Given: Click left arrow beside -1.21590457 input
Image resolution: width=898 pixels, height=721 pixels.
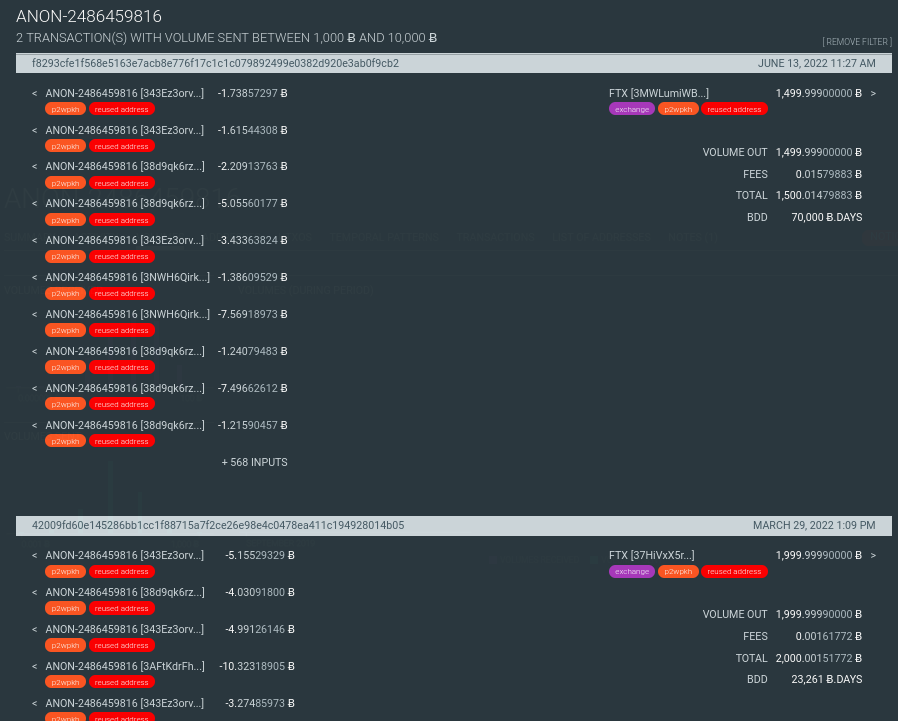Looking at the screenshot, I should [34, 425].
